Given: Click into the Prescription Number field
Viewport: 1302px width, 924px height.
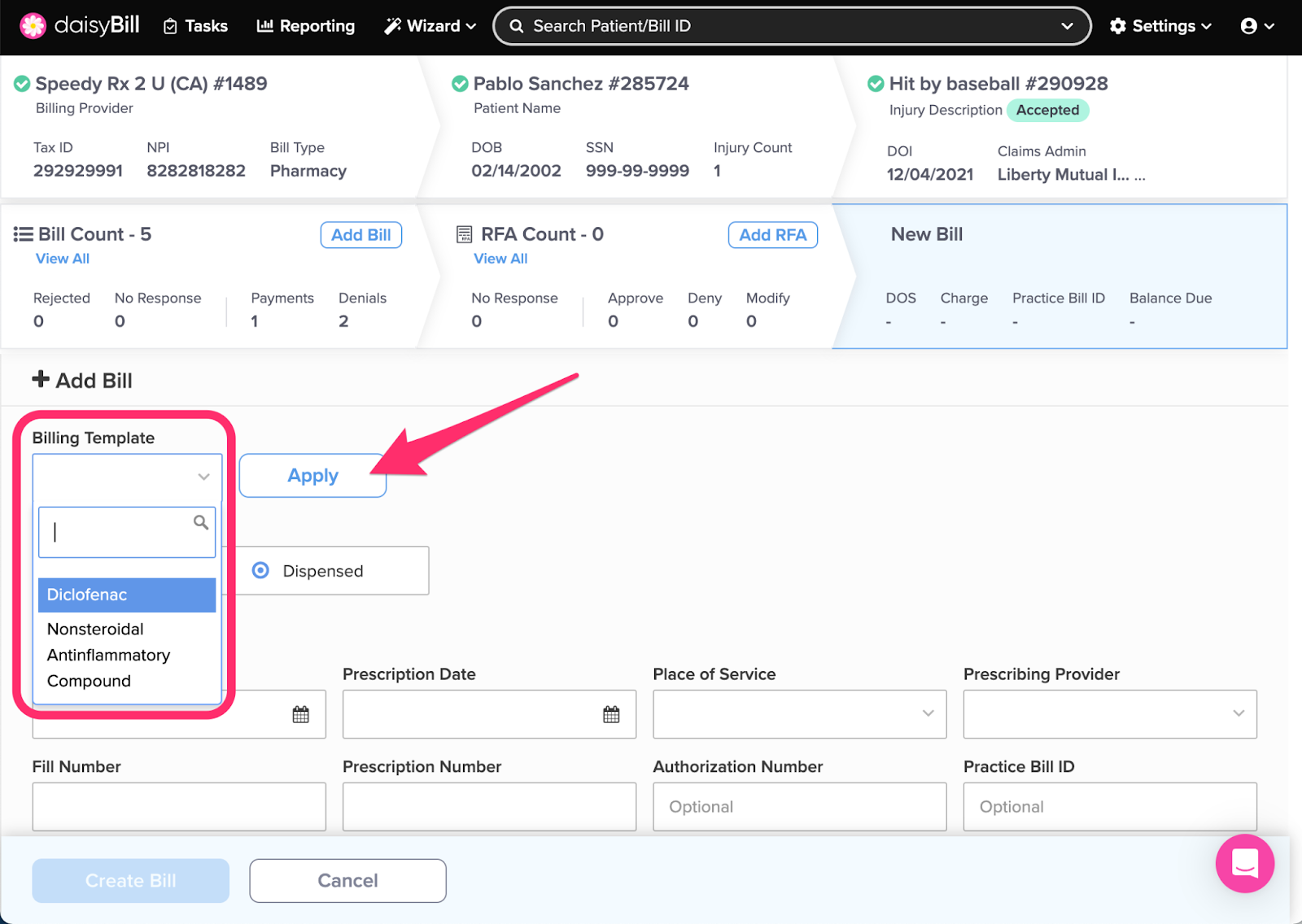Looking at the screenshot, I should tap(489, 806).
